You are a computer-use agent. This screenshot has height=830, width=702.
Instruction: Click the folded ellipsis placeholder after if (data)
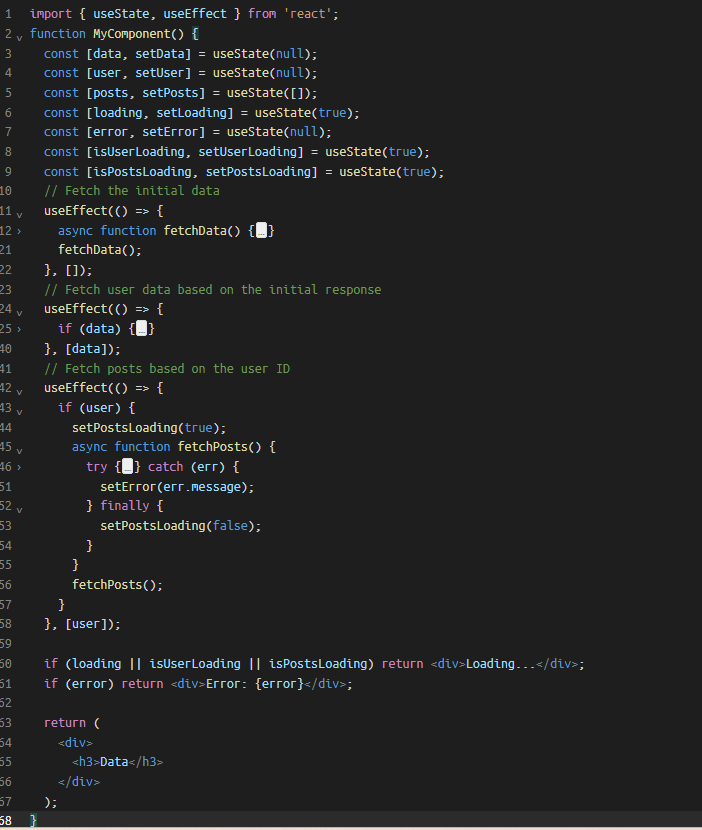[141, 329]
